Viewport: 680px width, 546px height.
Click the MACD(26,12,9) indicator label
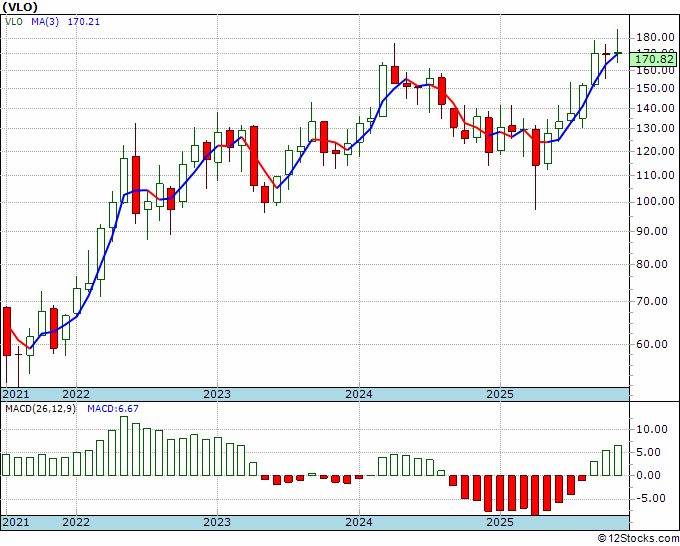point(40,409)
